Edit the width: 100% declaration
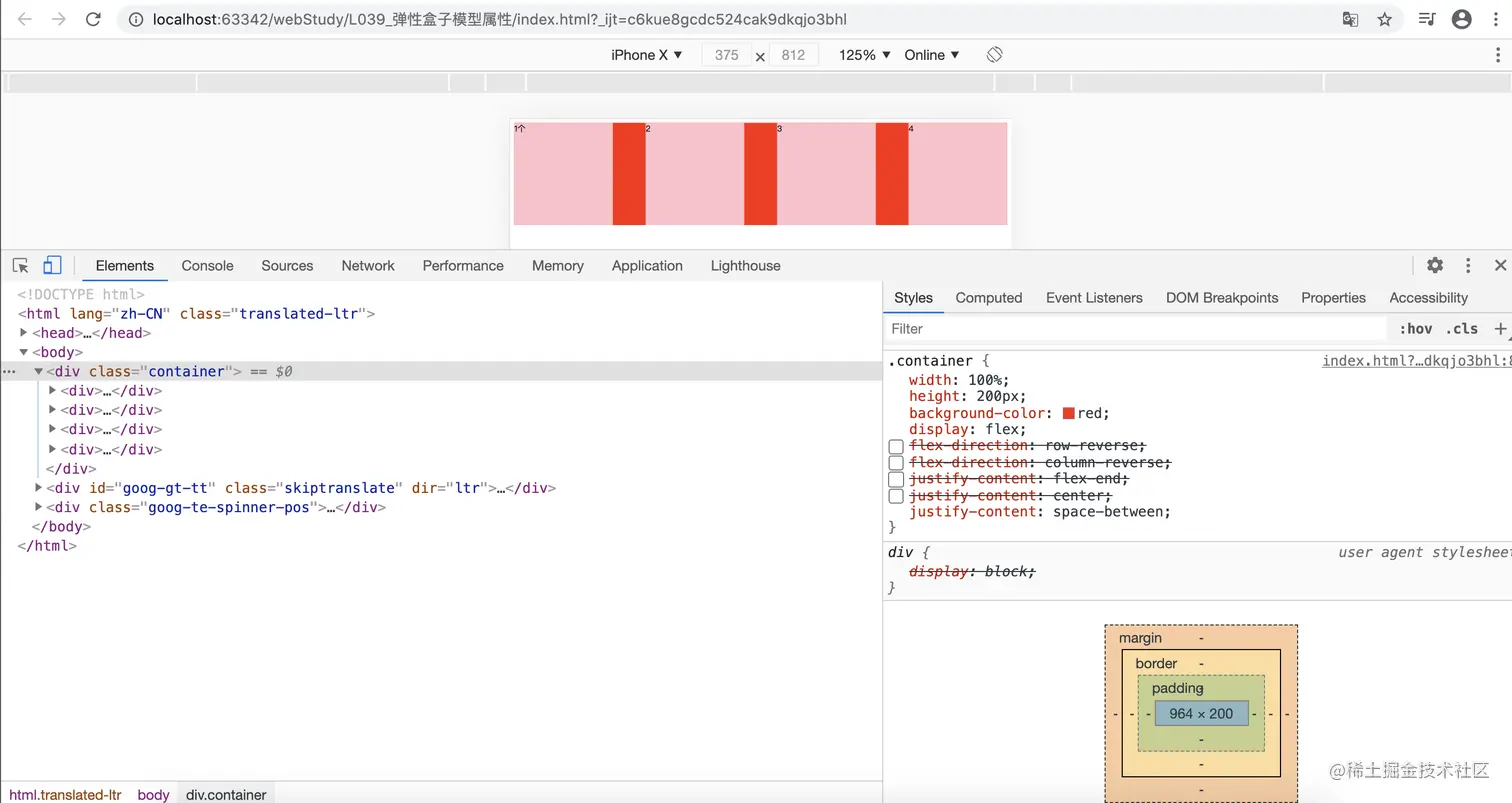Image resolution: width=1512 pixels, height=803 pixels. [x=959, y=380]
